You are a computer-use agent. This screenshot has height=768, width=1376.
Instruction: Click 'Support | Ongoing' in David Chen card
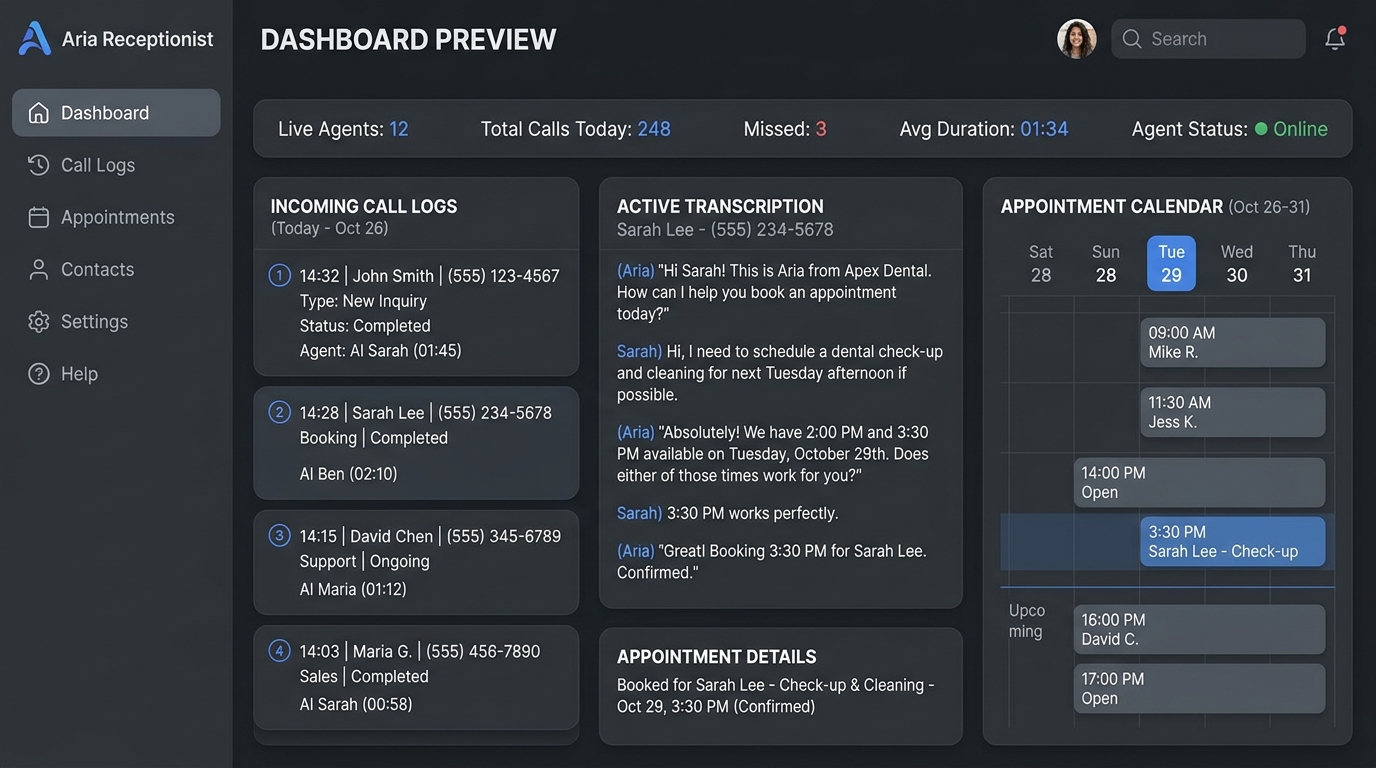pos(365,561)
